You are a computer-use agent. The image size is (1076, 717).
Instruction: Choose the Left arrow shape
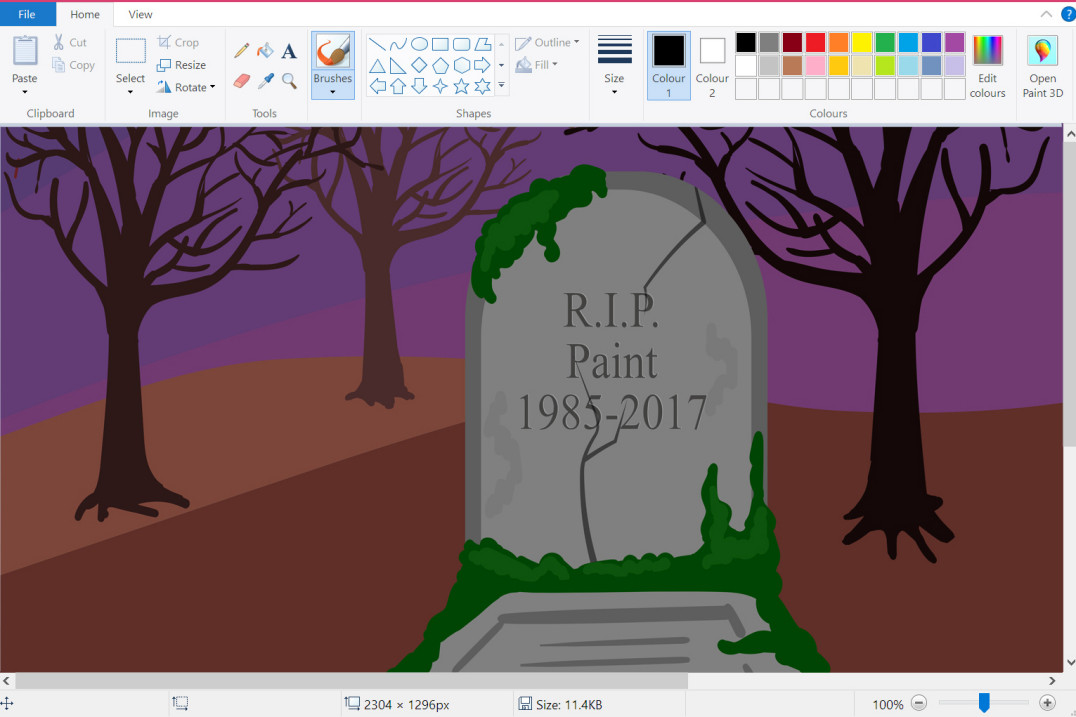click(x=377, y=86)
